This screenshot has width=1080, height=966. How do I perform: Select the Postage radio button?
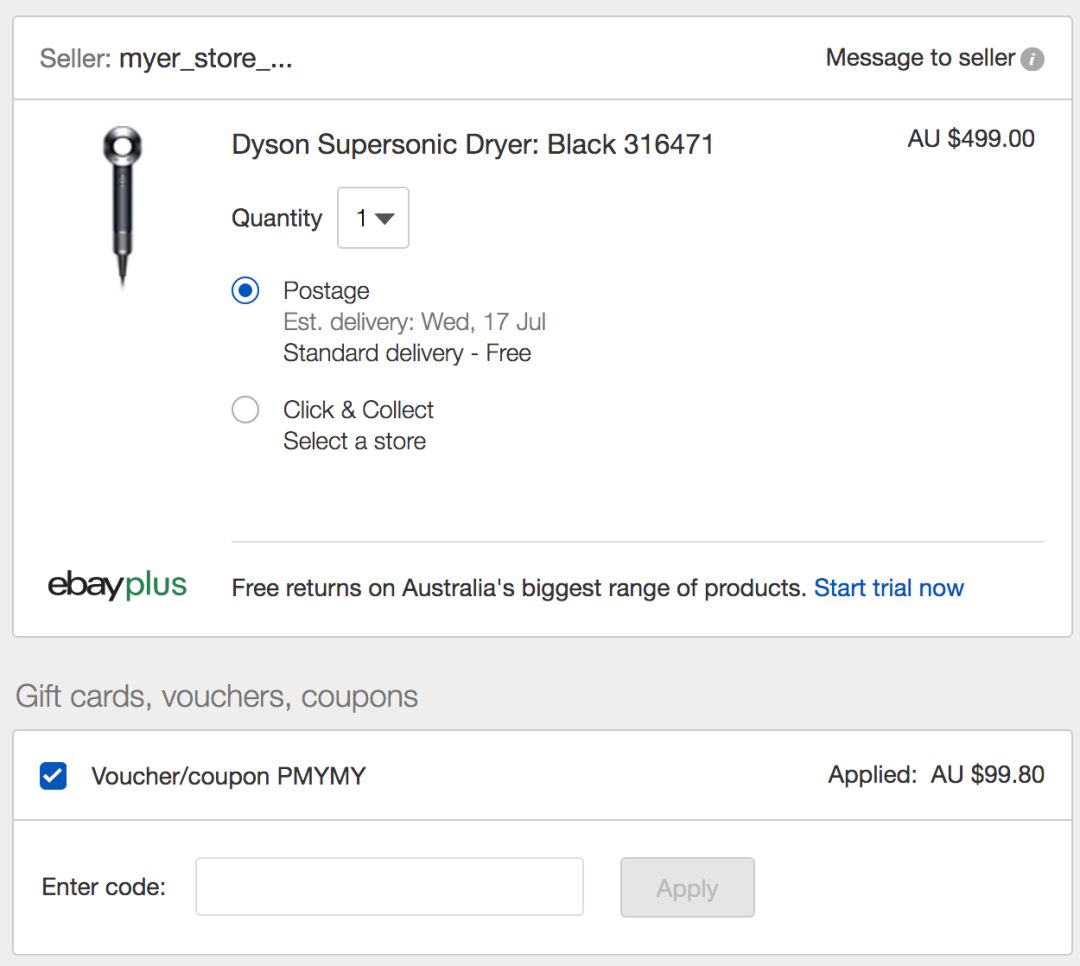[245, 291]
